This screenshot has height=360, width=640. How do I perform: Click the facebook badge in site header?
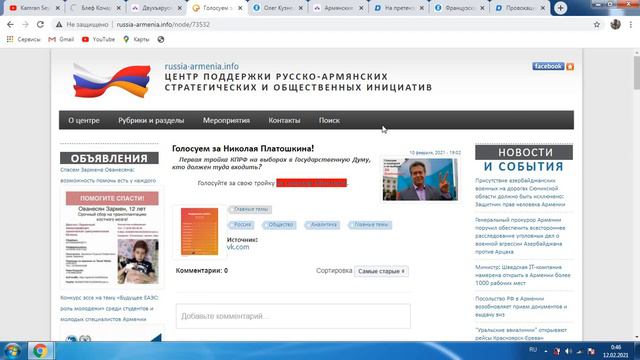click(x=548, y=66)
